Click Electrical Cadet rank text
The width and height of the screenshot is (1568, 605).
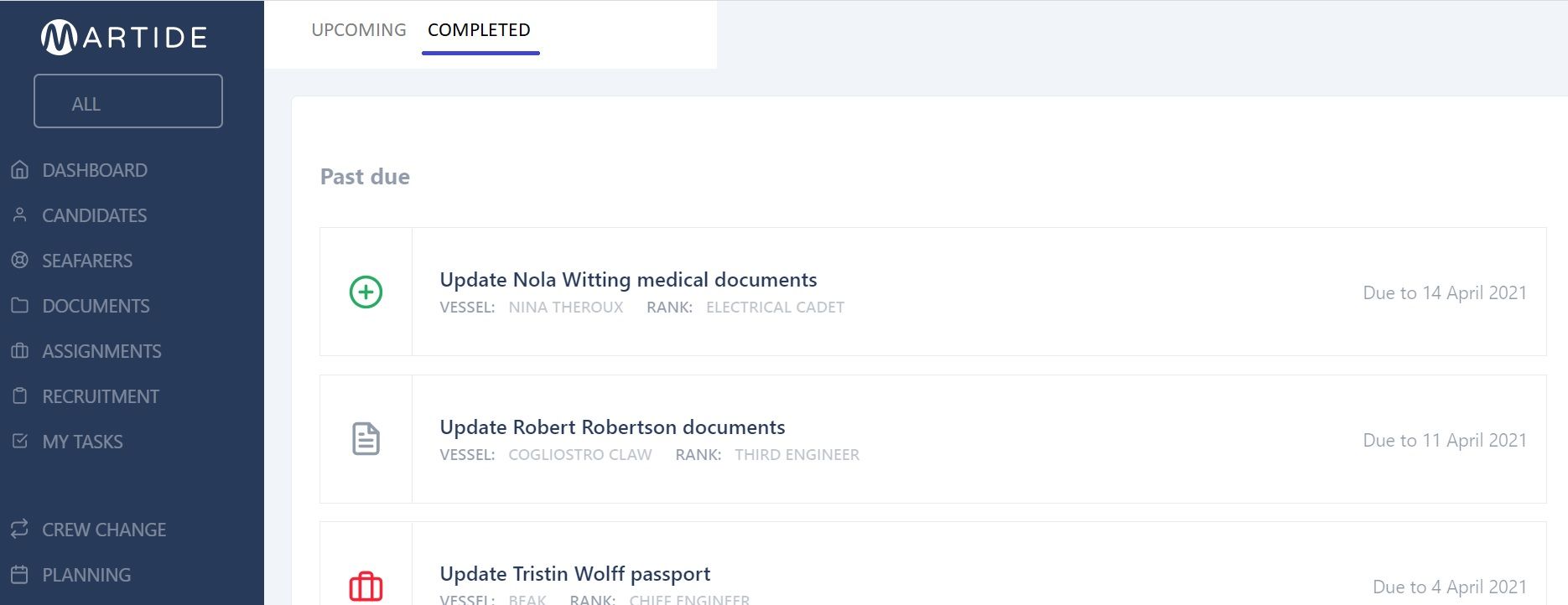pos(775,308)
